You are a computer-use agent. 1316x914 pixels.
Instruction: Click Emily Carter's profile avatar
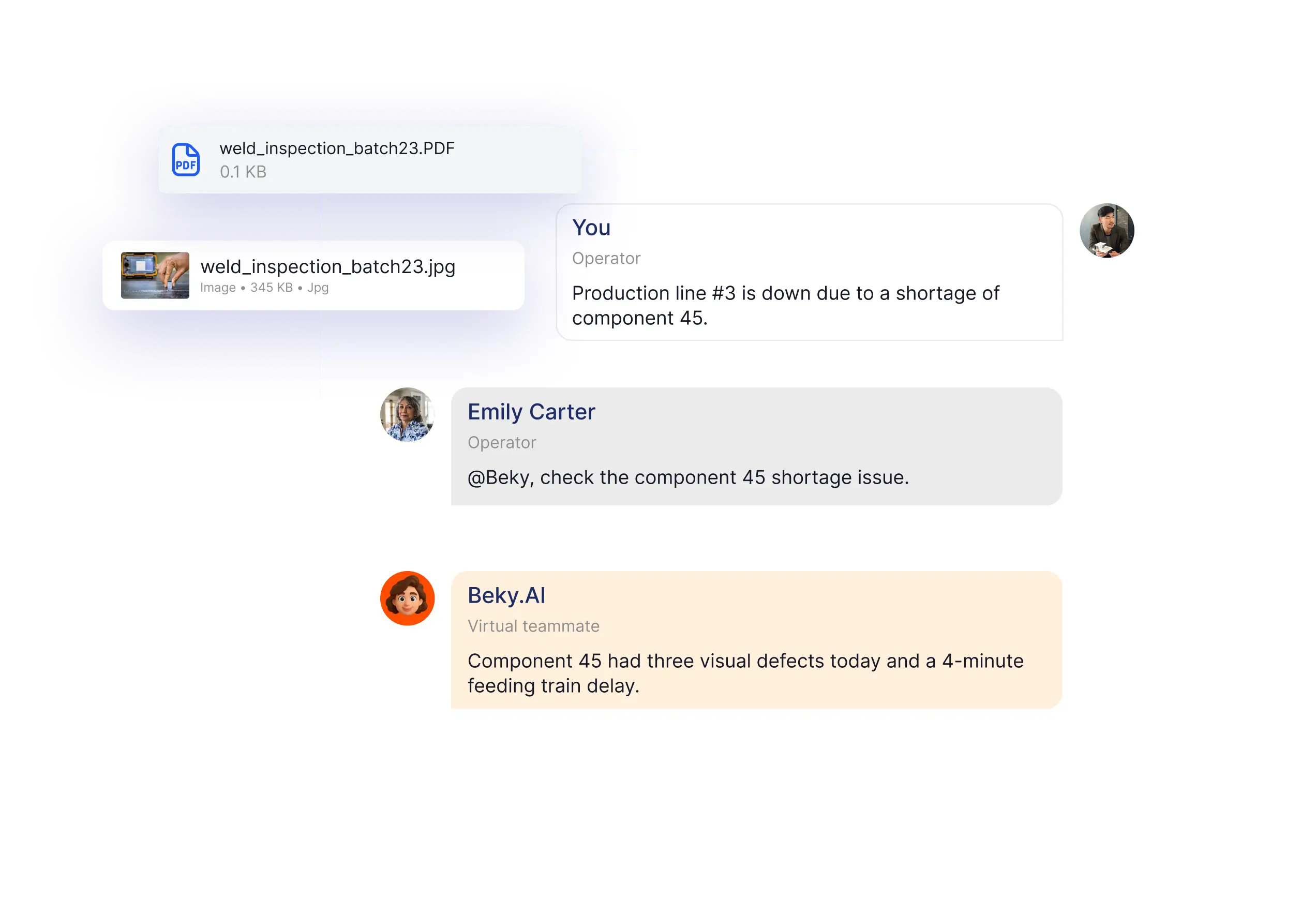[407, 415]
